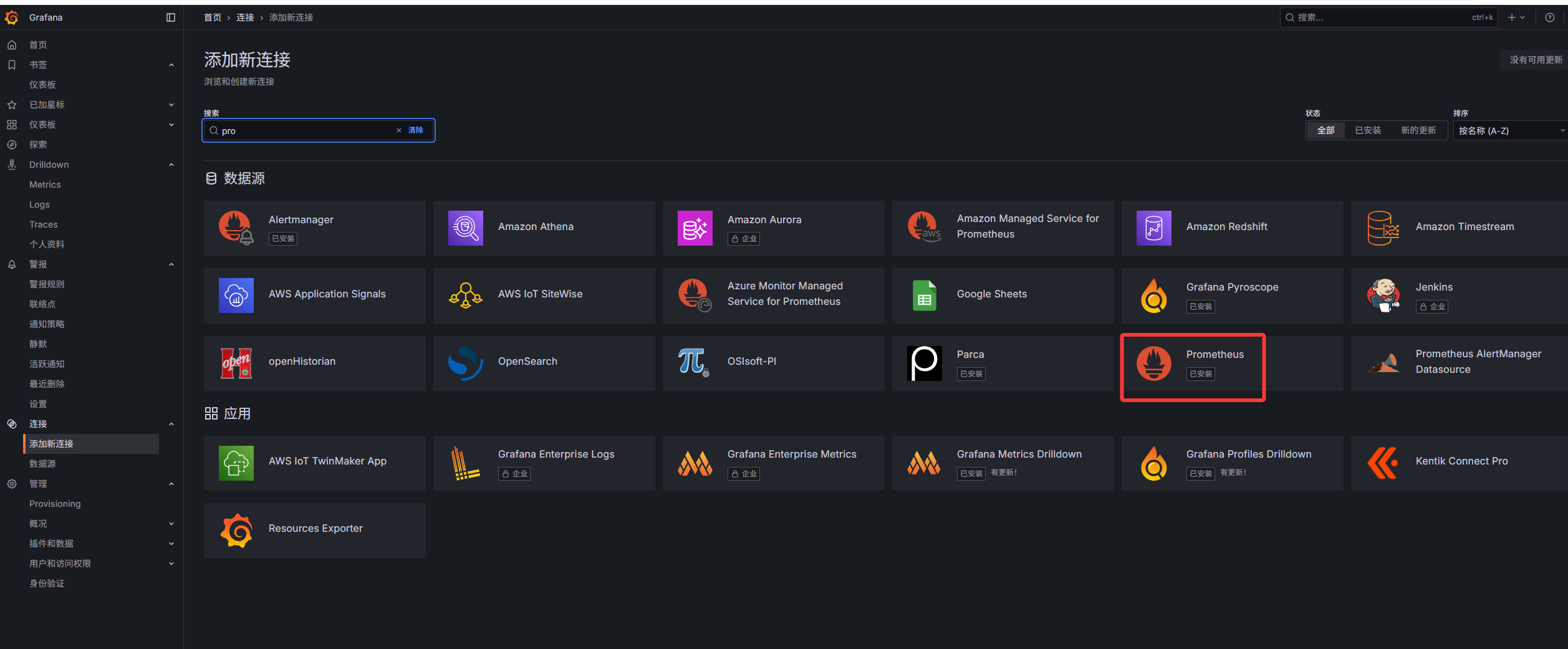Click the 警报 bell icon in sidebar
1568x649 pixels.
[x=12, y=264]
